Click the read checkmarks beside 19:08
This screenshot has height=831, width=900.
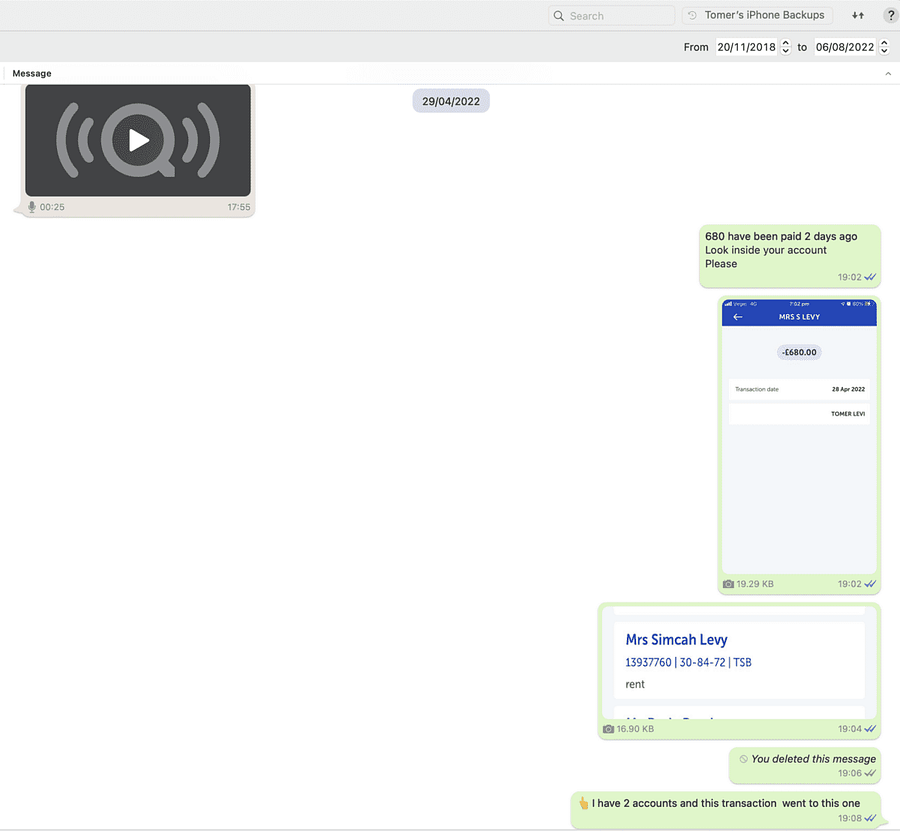[870, 818]
